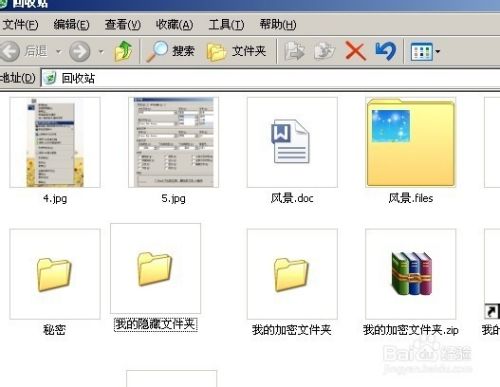Click the 4.jpg file name label

coord(55,199)
